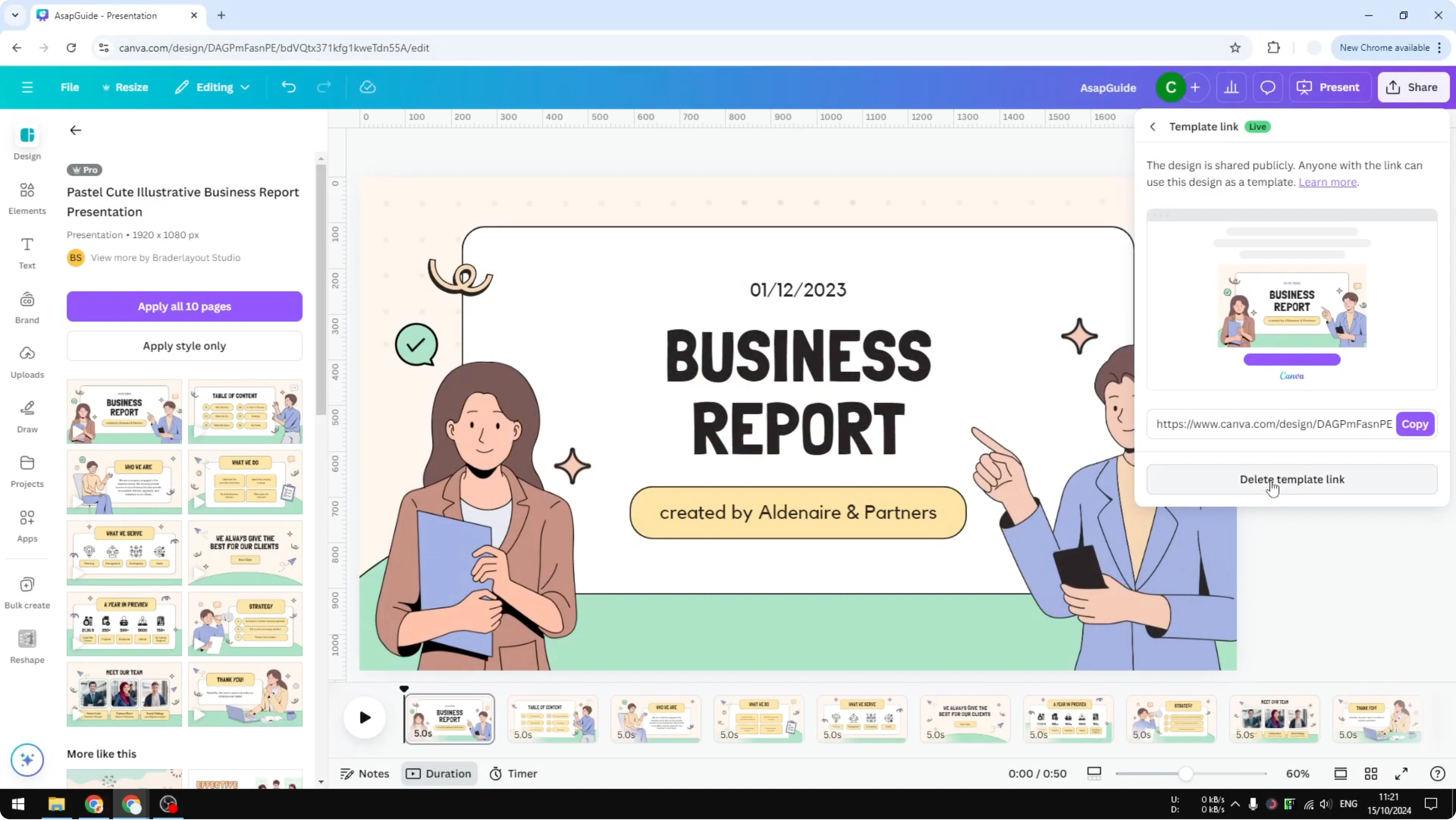Toggle the Timer display
The image size is (1456, 820).
point(513,774)
